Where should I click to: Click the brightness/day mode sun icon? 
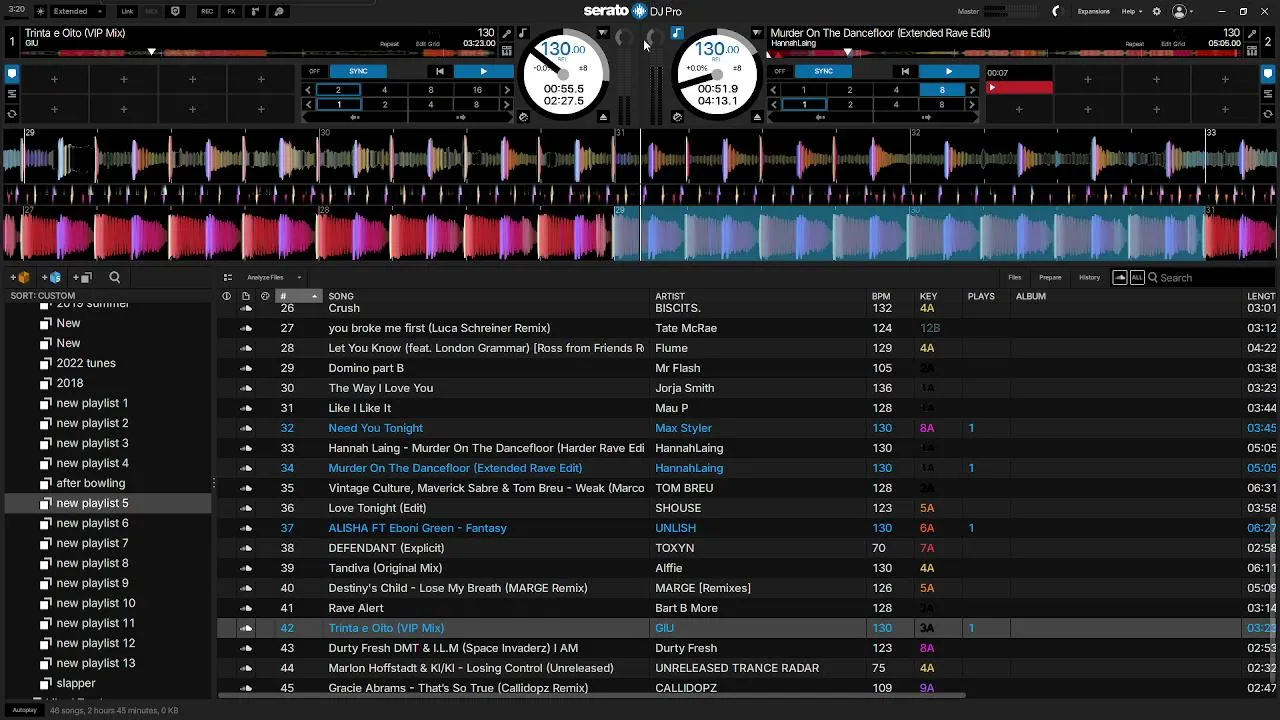40,11
